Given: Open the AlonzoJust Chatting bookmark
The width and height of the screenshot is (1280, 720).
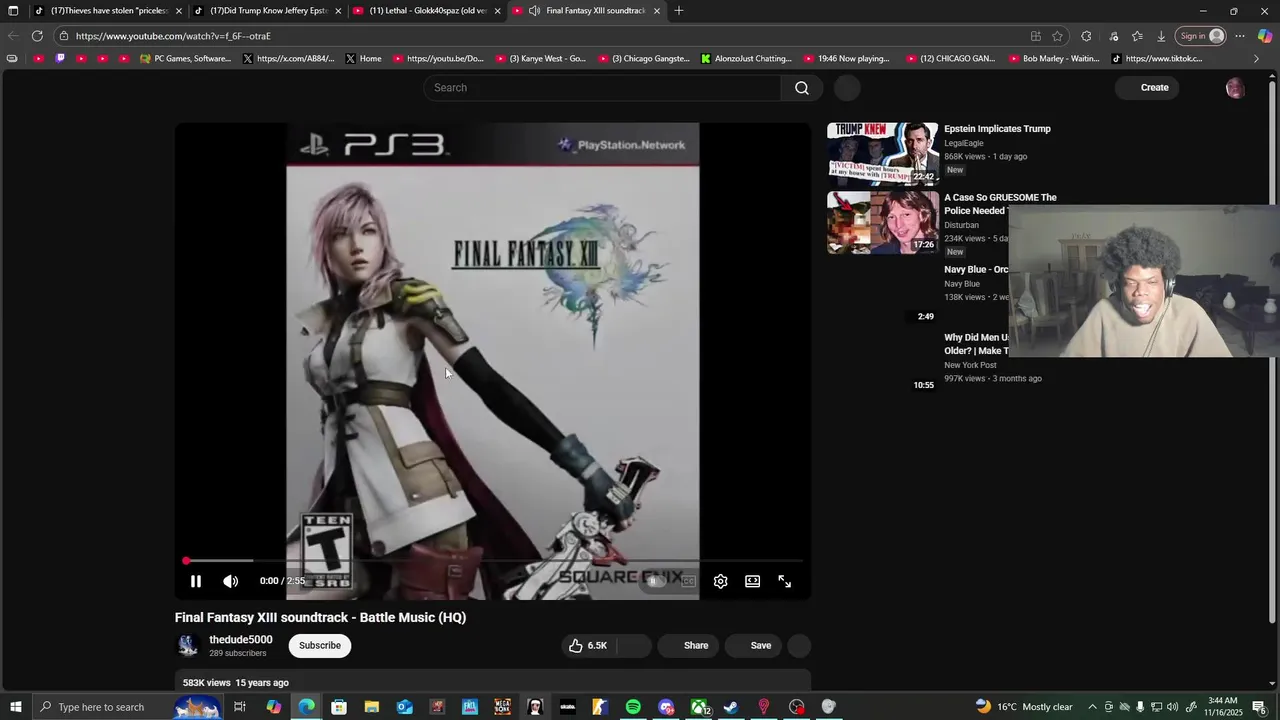Looking at the screenshot, I should [x=746, y=59].
